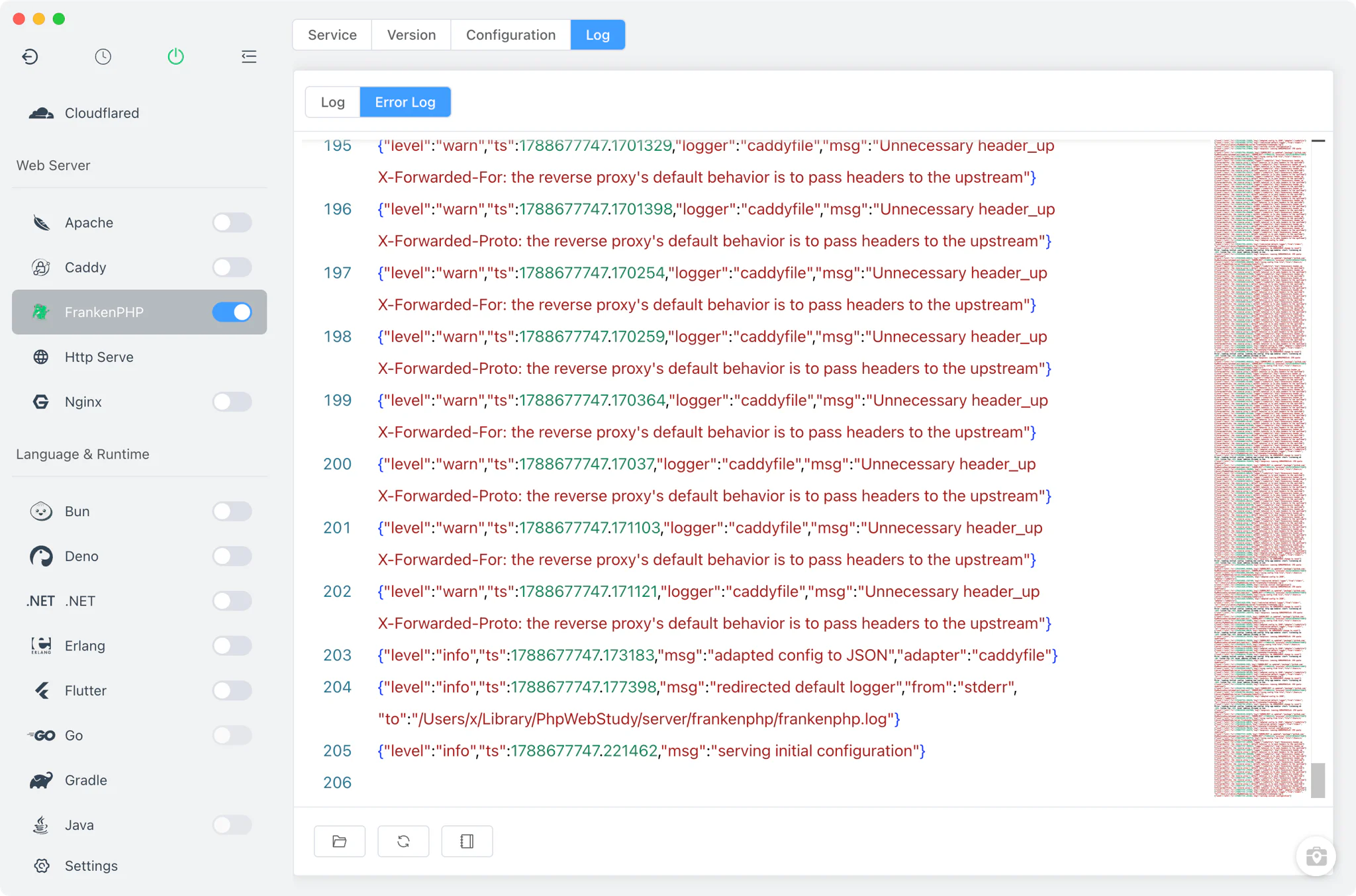The width and height of the screenshot is (1356, 896).
Task: Click the camera screenshot floating button
Action: (1316, 856)
